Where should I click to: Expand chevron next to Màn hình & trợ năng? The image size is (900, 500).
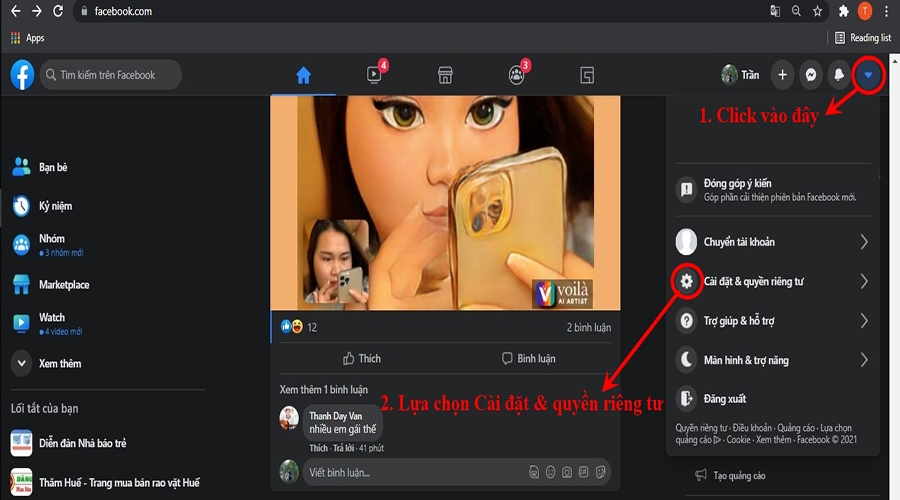pyautogui.click(x=864, y=360)
